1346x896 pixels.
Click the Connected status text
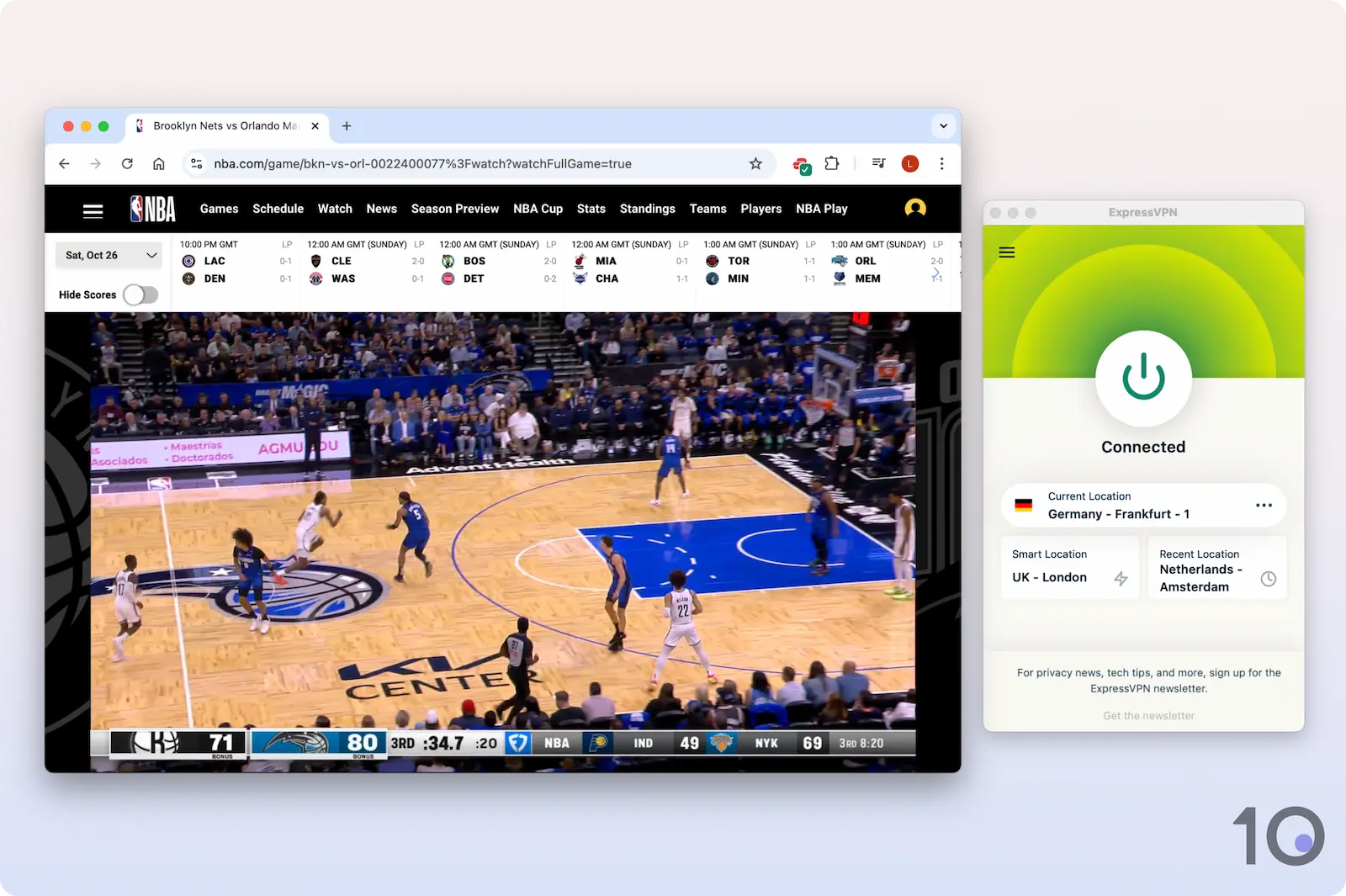click(x=1143, y=447)
